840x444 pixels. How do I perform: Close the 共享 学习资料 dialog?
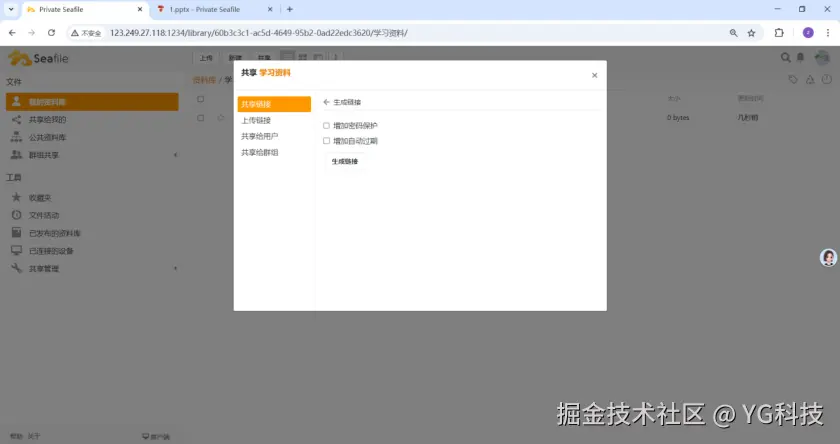(594, 76)
